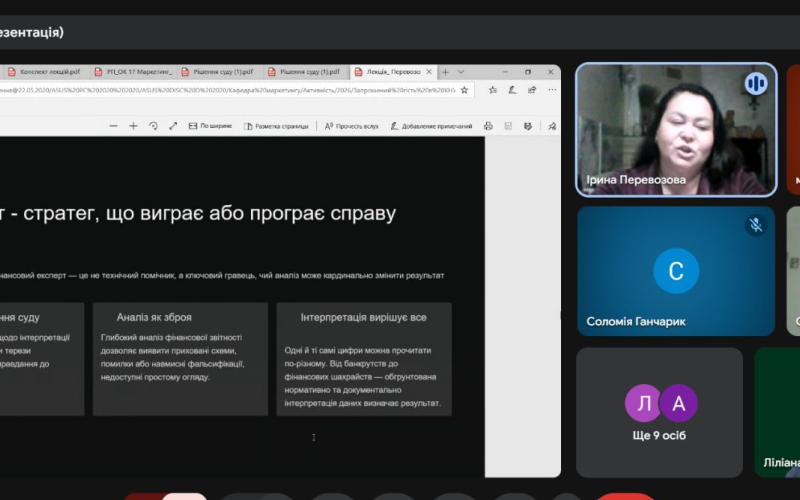Add page to favorites with star icon
800x500 pixels.
(x=464, y=90)
